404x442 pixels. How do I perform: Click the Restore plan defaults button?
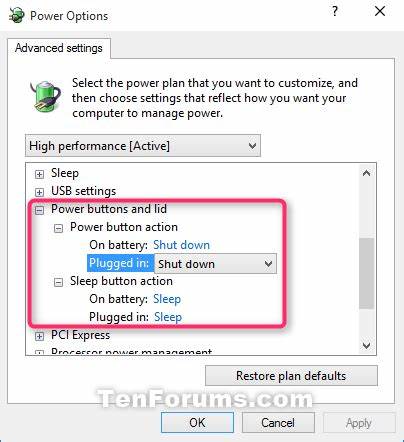click(291, 376)
